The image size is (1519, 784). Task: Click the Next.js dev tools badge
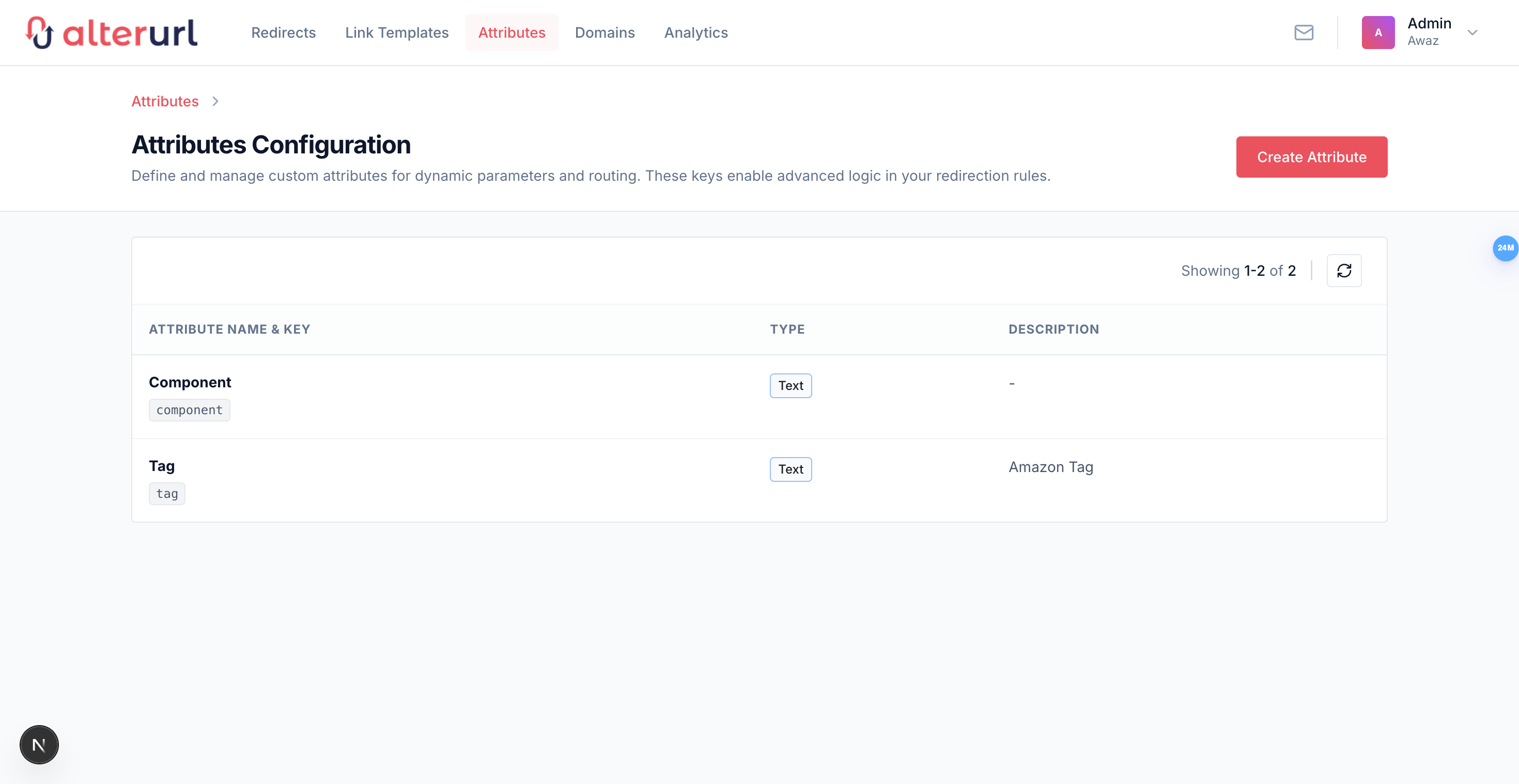point(39,745)
